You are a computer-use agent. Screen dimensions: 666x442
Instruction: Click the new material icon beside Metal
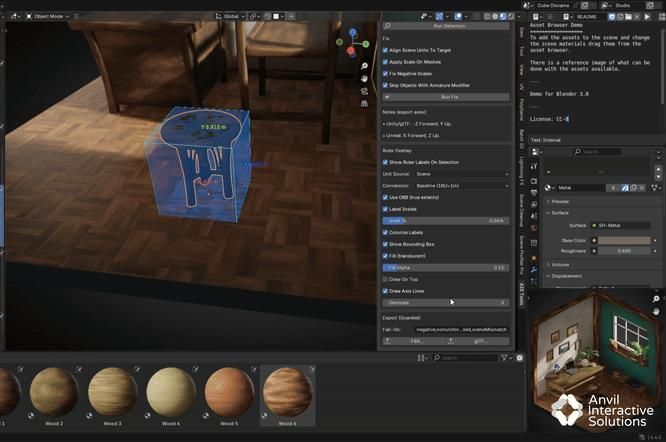point(633,188)
